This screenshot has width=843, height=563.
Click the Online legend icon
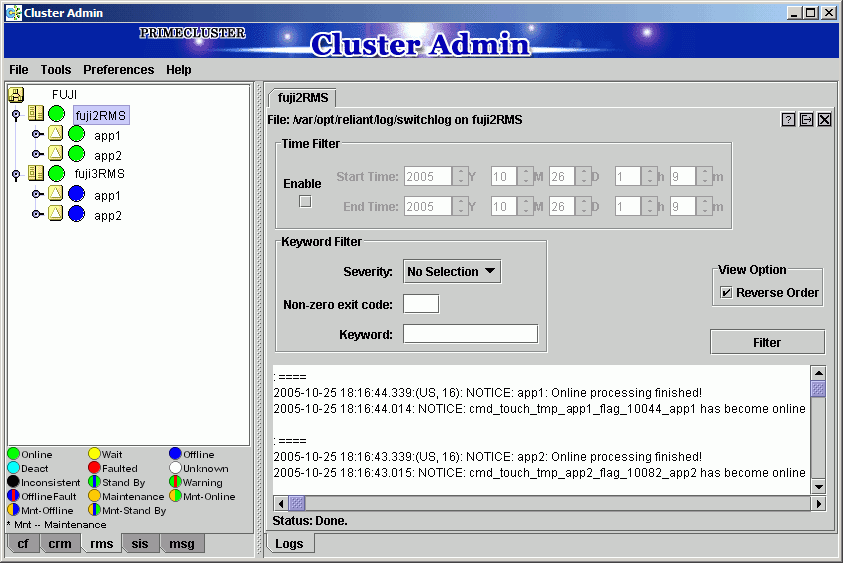[13, 454]
